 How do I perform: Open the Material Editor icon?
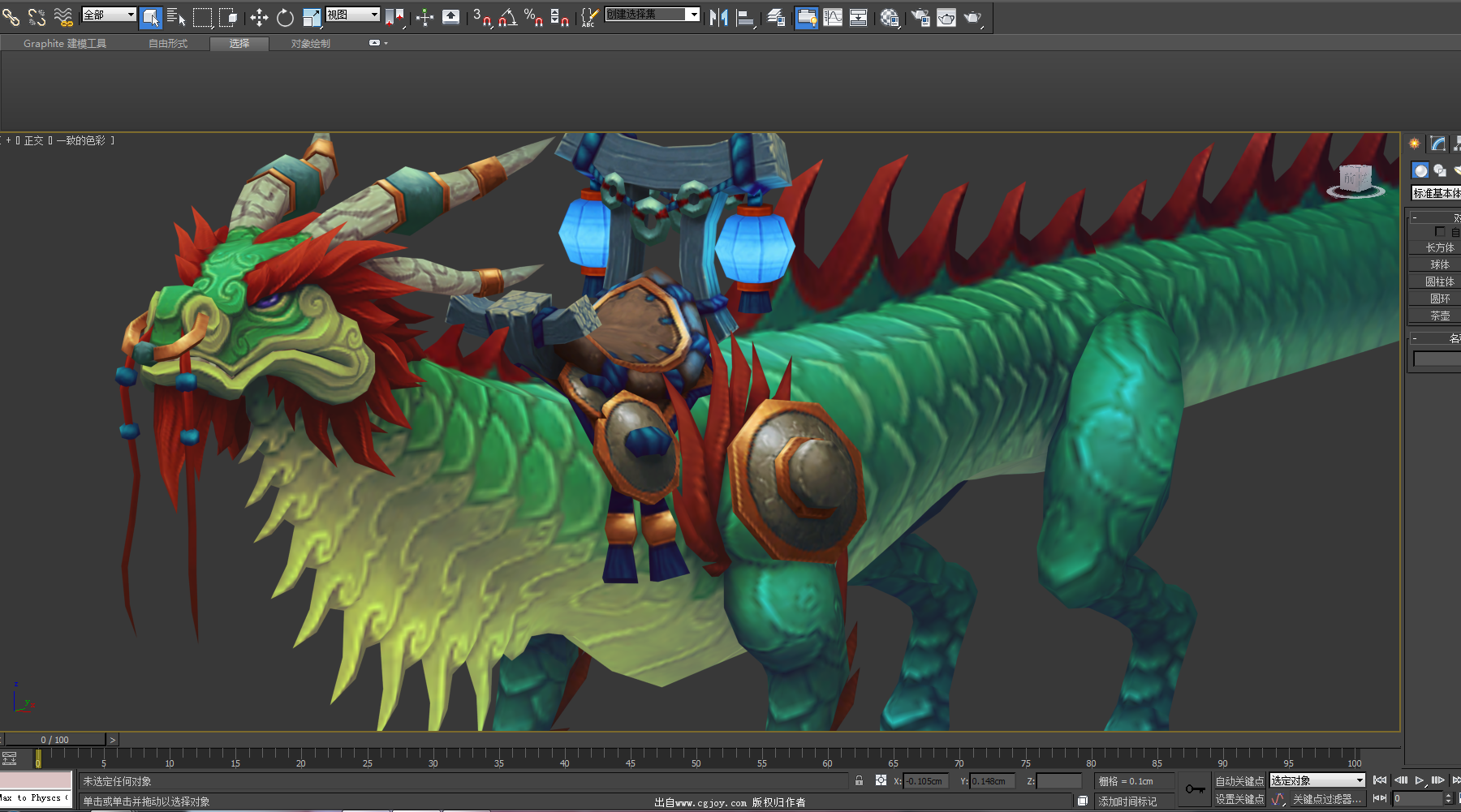click(x=890, y=17)
